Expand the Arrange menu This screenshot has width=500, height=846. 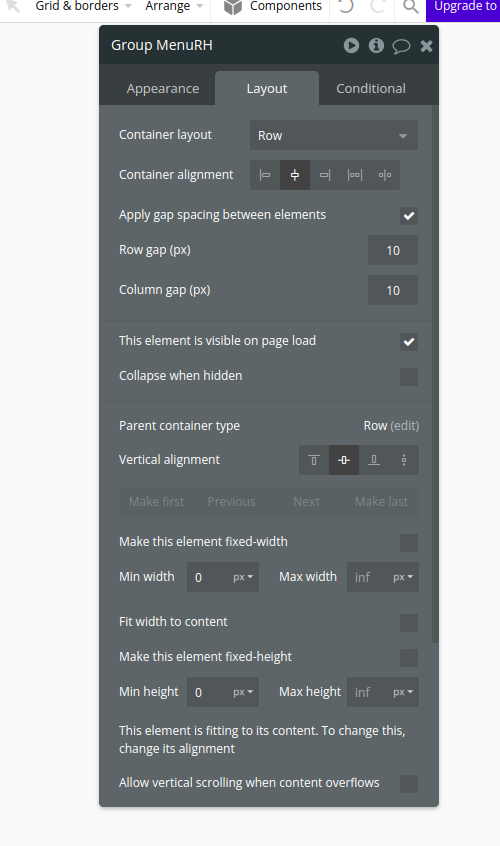pyautogui.click(x=174, y=6)
